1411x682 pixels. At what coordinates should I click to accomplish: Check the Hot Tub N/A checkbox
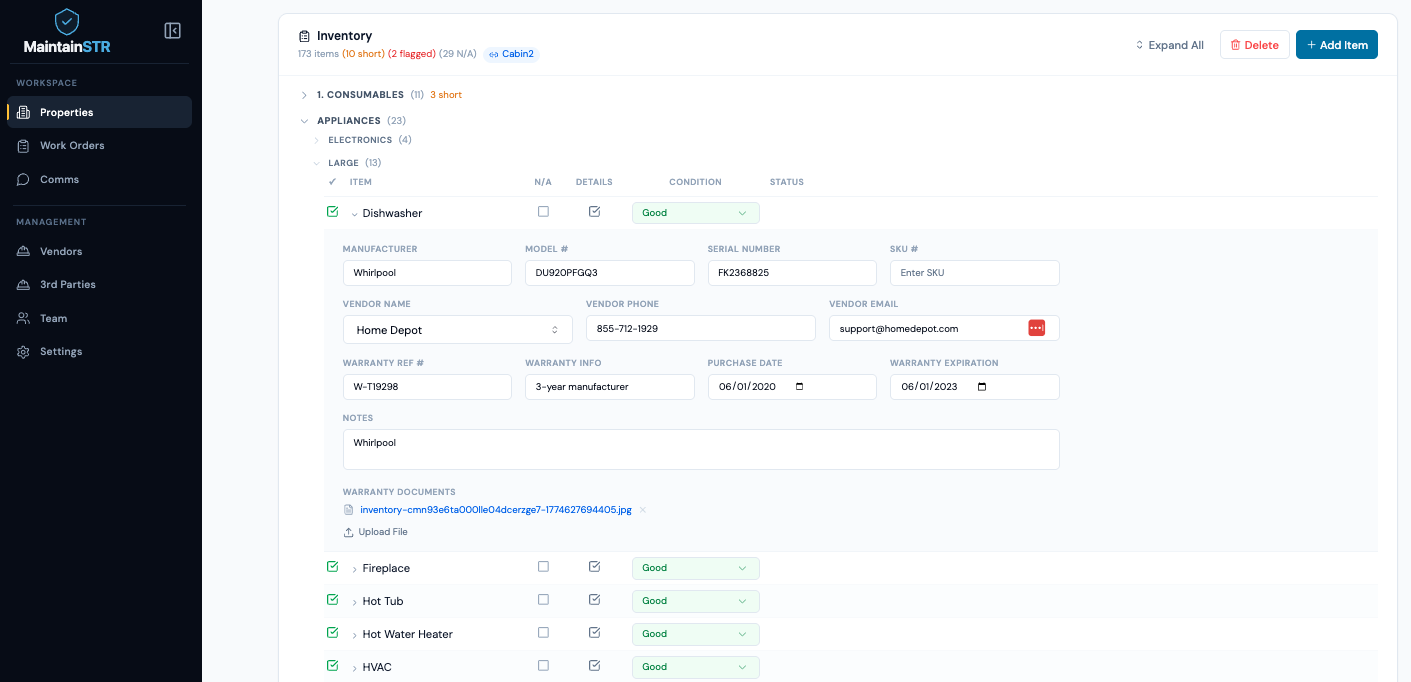pos(543,600)
